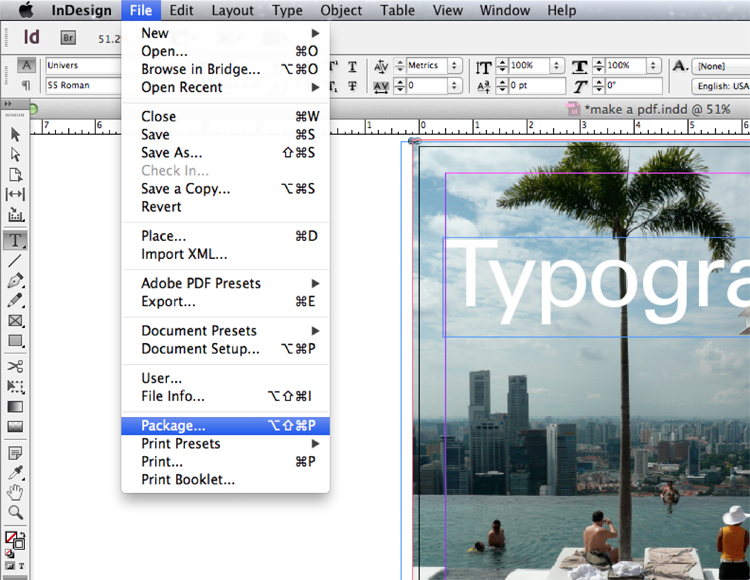Select the Page tool
The width and height of the screenshot is (750, 580).
point(15,175)
